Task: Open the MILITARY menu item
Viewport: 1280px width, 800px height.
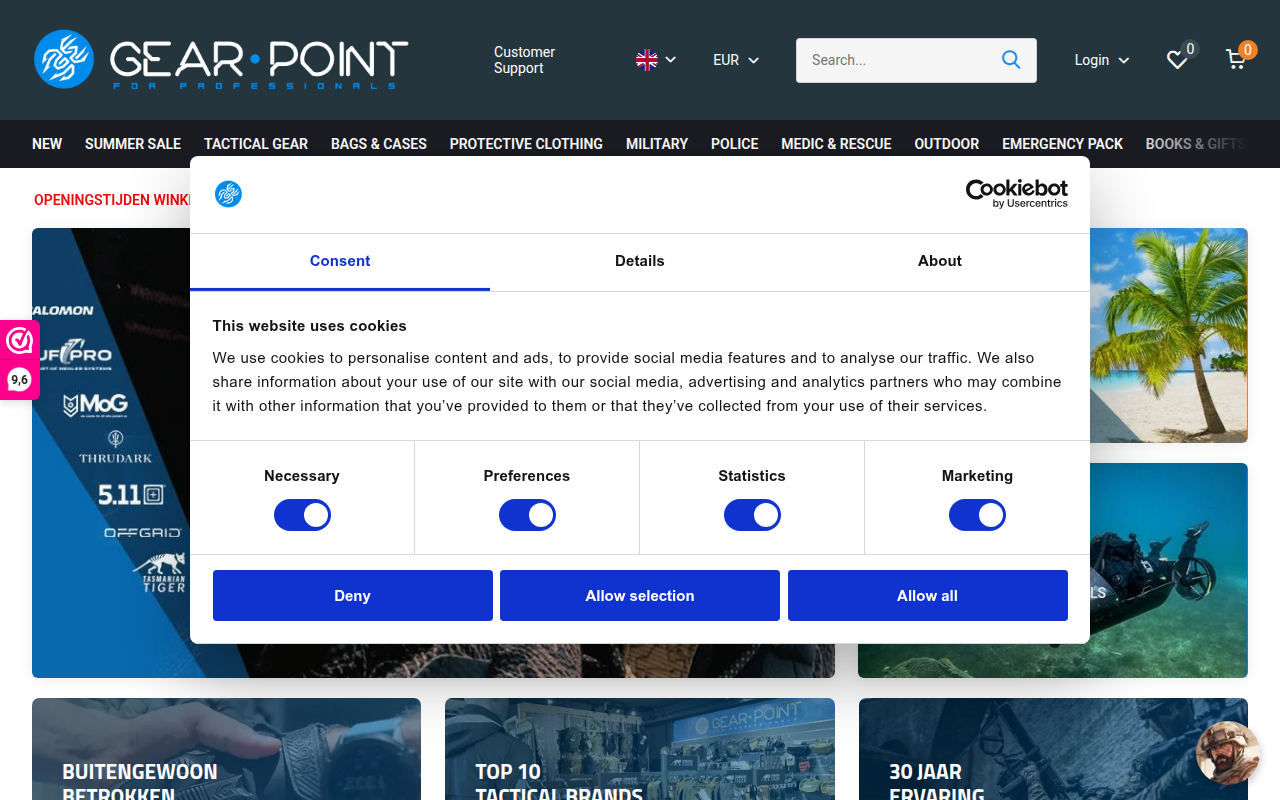Action: [657, 144]
